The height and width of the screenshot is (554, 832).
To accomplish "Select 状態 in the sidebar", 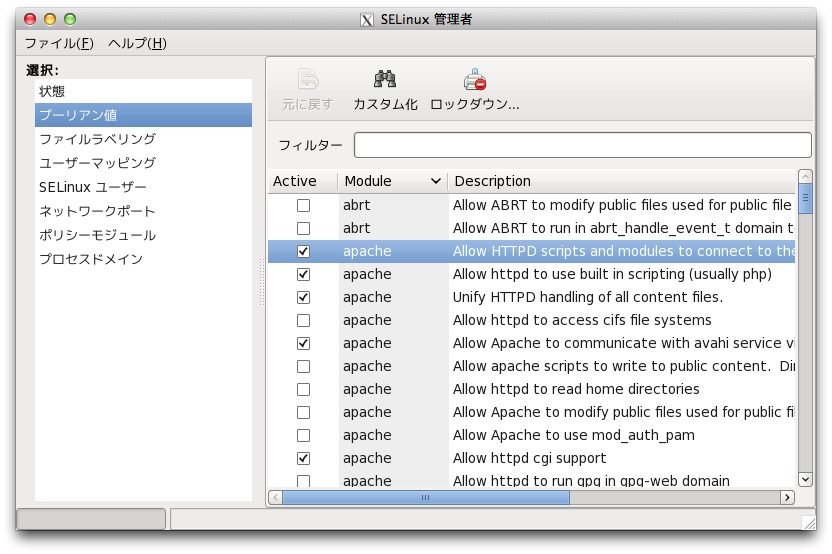I will point(143,91).
